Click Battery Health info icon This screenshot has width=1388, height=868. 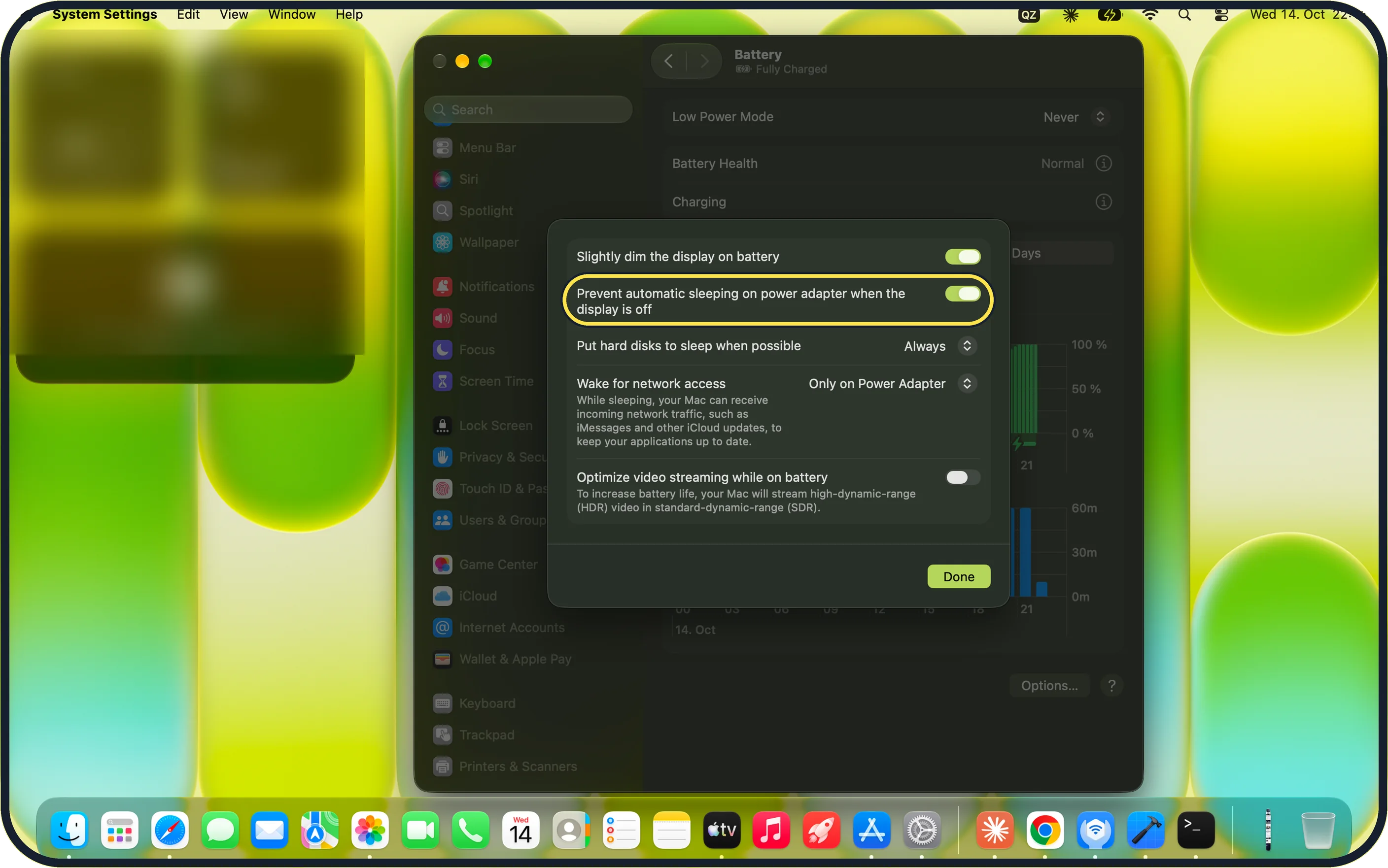point(1103,164)
